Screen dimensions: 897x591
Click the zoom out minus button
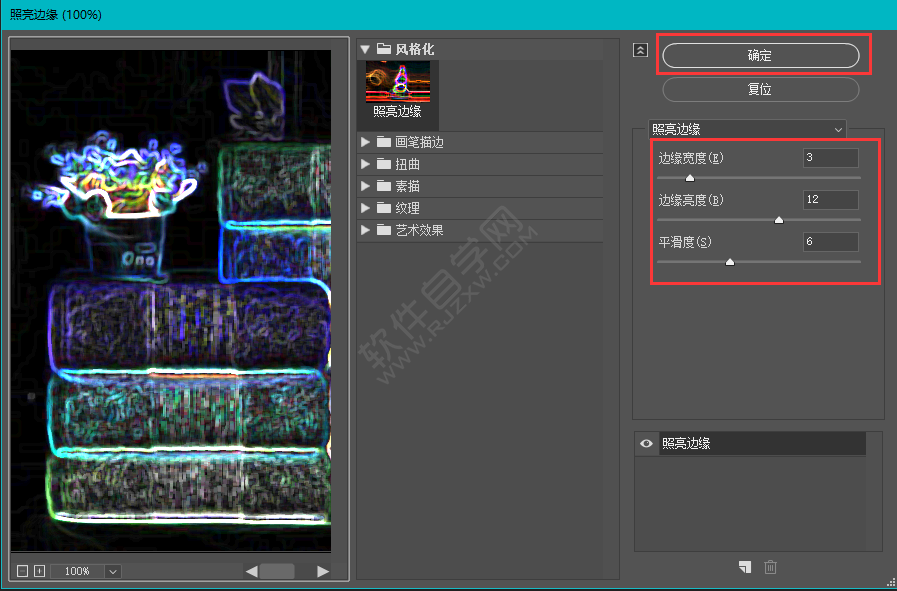pos(22,571)
